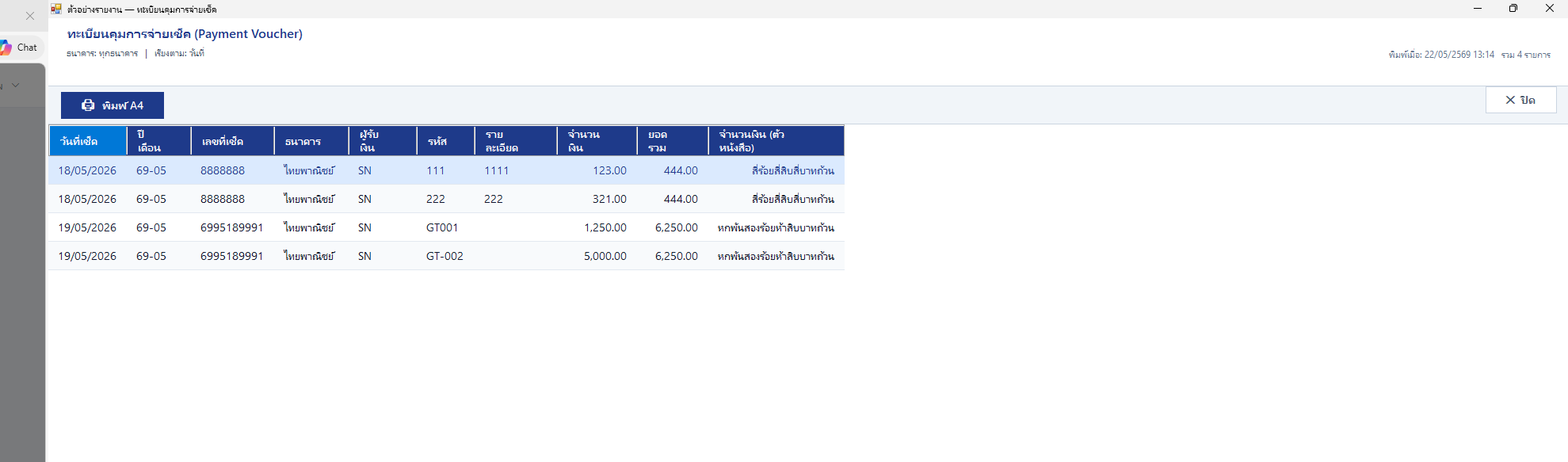Sort by the วันที่เช็ค column header
The image size is (1568, 462).
(88, 141)
